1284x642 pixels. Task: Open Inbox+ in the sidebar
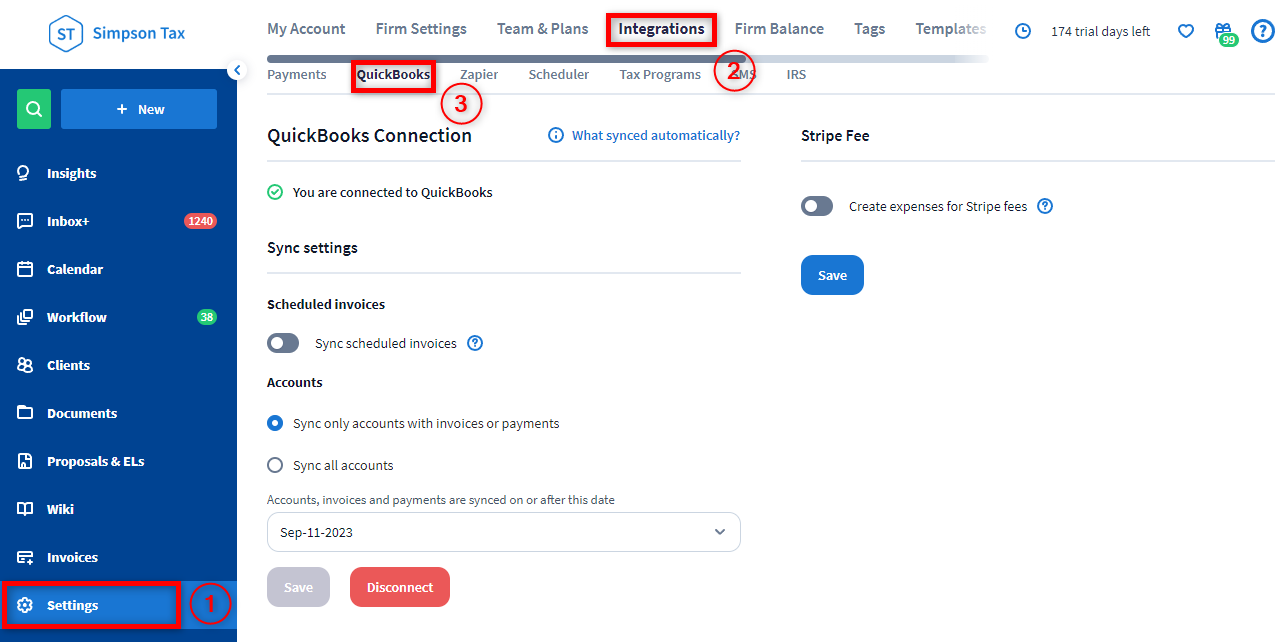[x=68, y=221]
